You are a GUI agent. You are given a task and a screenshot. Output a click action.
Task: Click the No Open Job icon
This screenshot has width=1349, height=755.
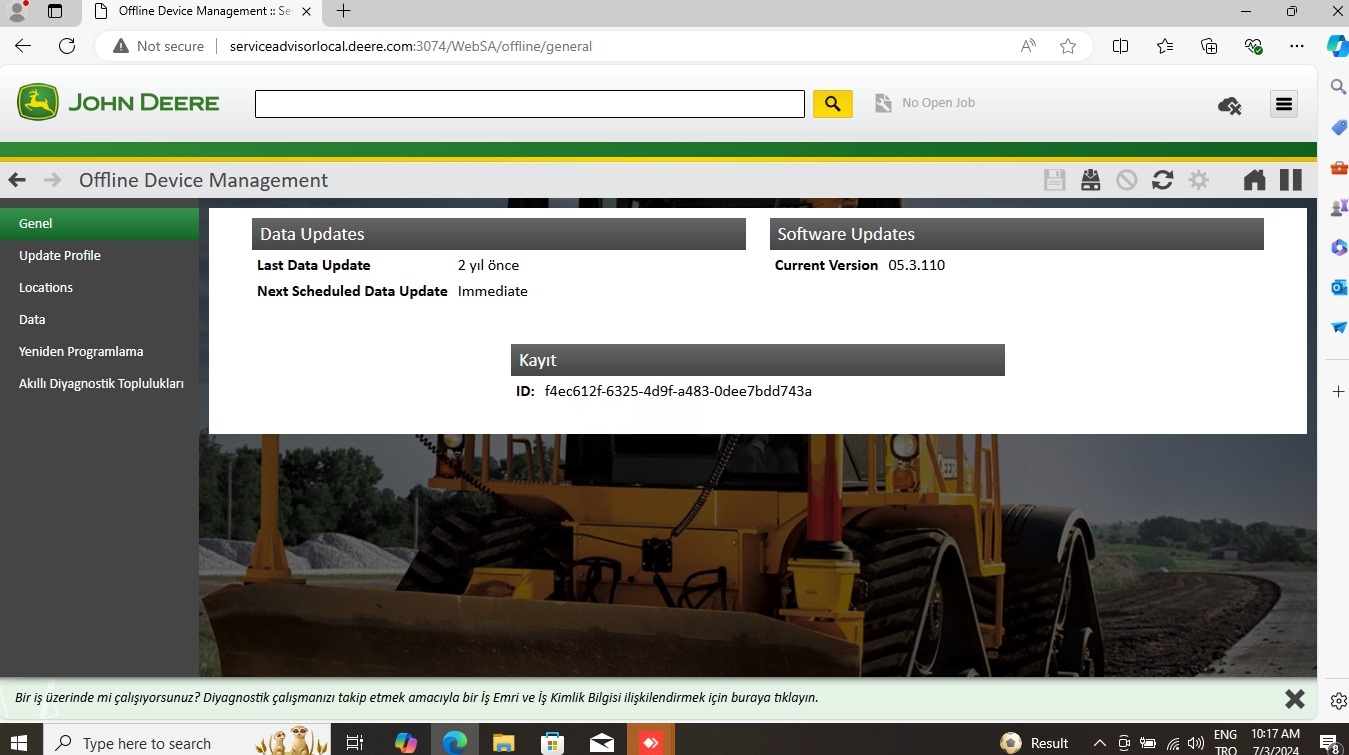pyautogui.click(x=883, y=103)
